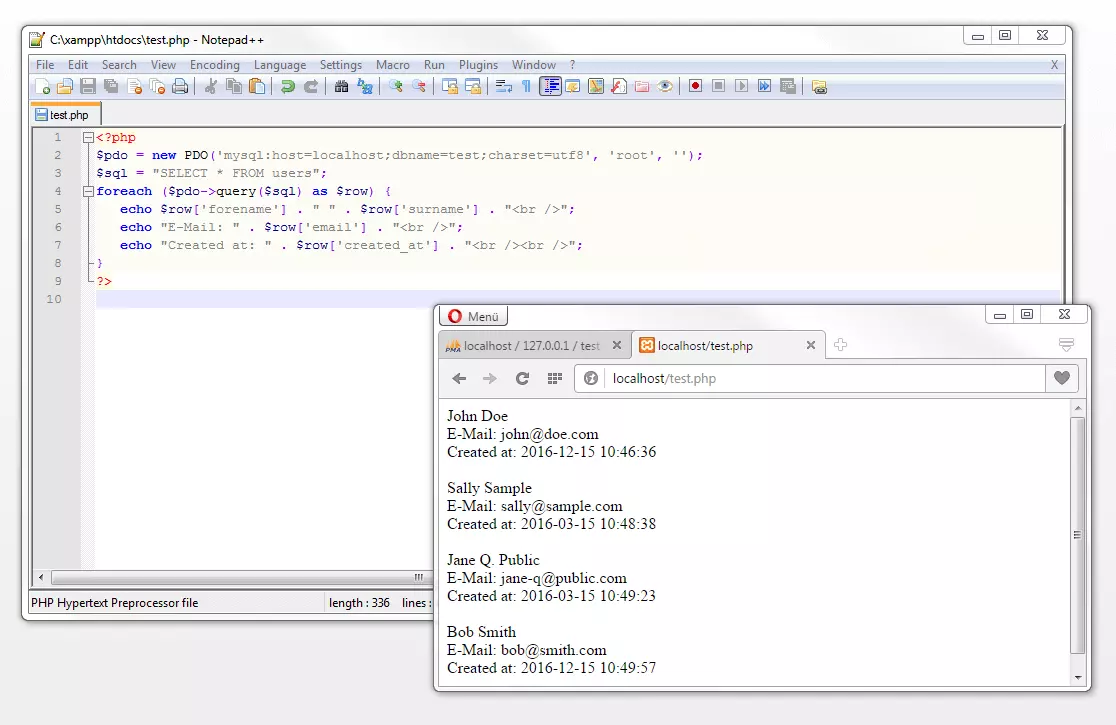Collapse the PHP fold on line 1
This screenshot has width=1116, height=725.
(90, 137)
